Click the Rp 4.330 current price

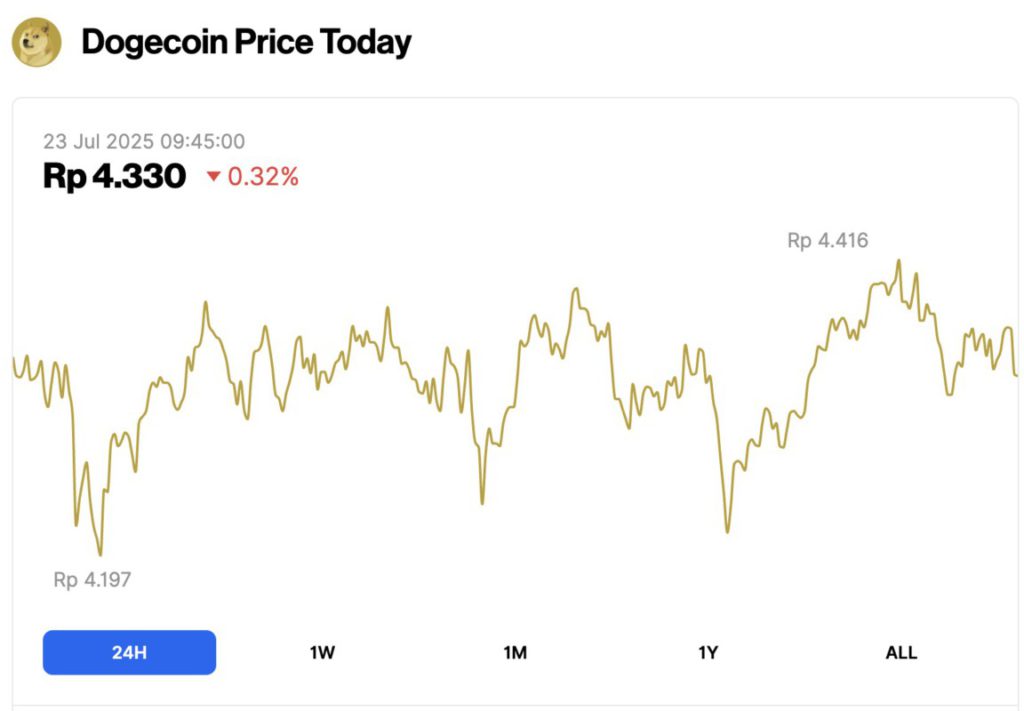(x=114, y=177)
